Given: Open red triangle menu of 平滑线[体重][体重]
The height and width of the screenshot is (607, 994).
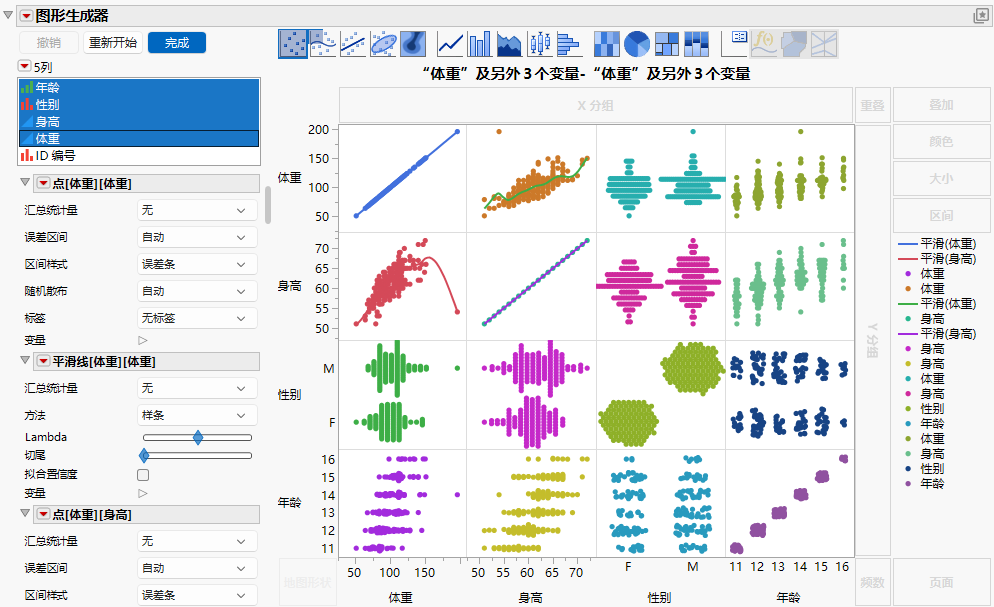Looking at the screenshot, I should click(43, 361).
